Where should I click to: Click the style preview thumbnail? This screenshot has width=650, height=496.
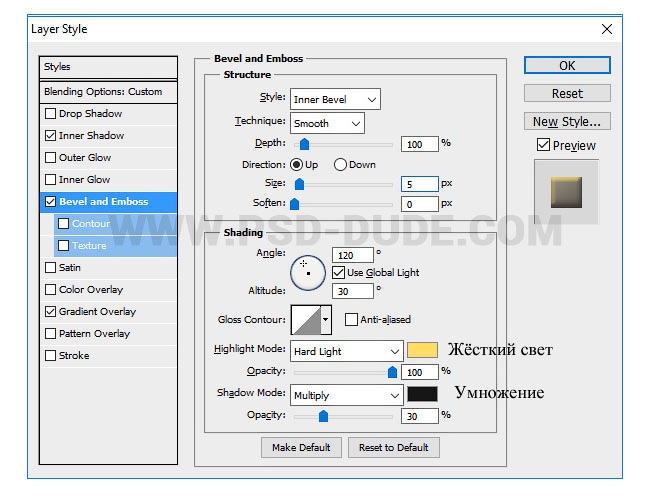[x=566, y=192]
